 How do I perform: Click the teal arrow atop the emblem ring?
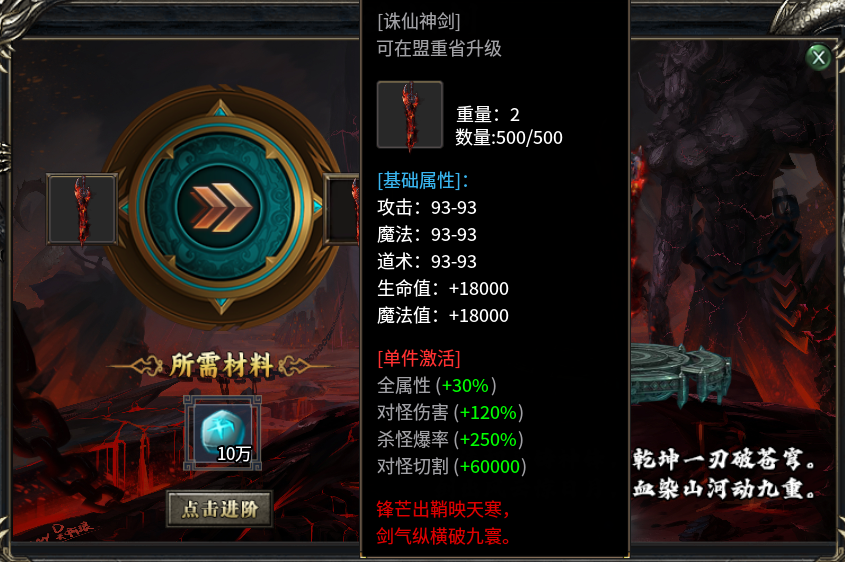[220, 110]
